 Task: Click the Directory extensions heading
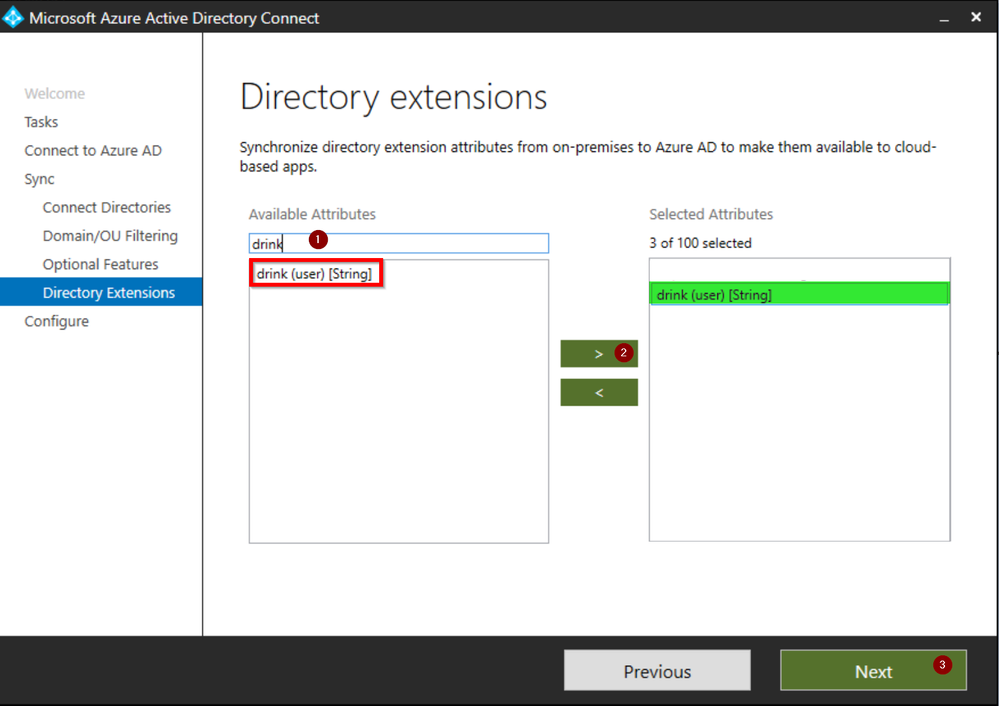click(394, 97)
